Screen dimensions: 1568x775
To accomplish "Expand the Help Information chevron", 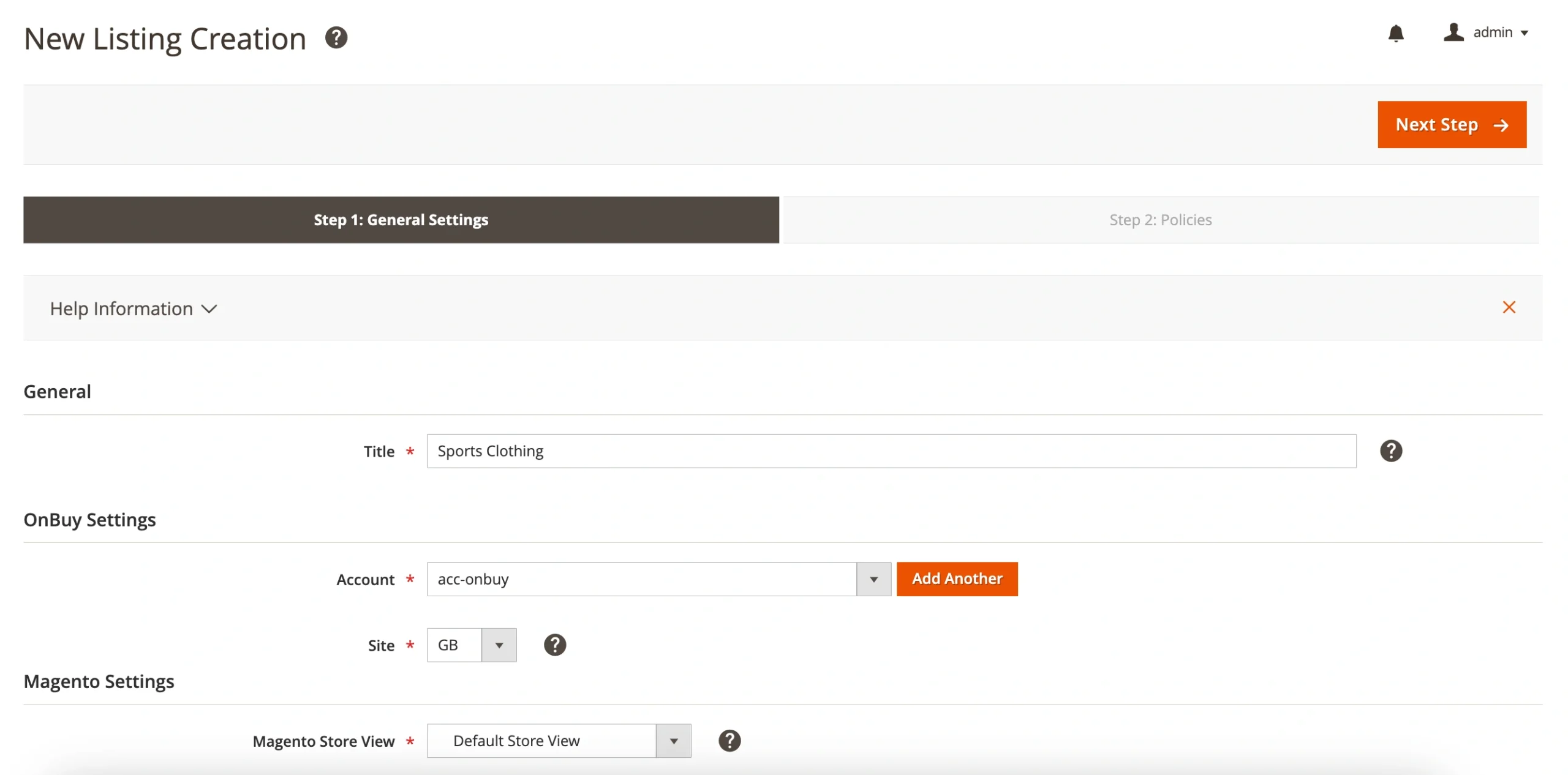I will [x=209, y=309].
